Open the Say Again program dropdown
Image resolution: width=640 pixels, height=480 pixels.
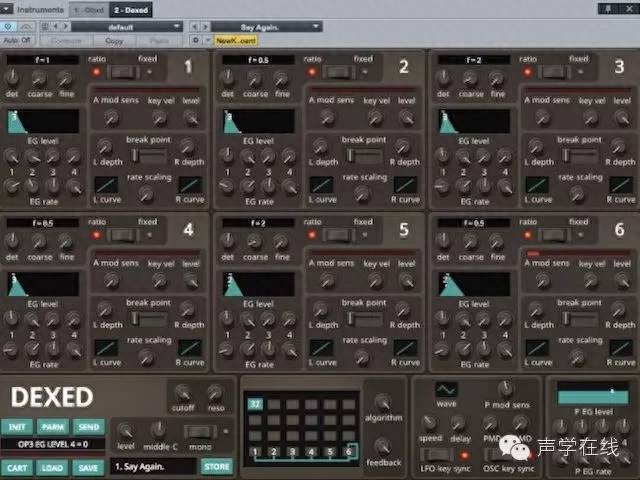tap(267, 27)
